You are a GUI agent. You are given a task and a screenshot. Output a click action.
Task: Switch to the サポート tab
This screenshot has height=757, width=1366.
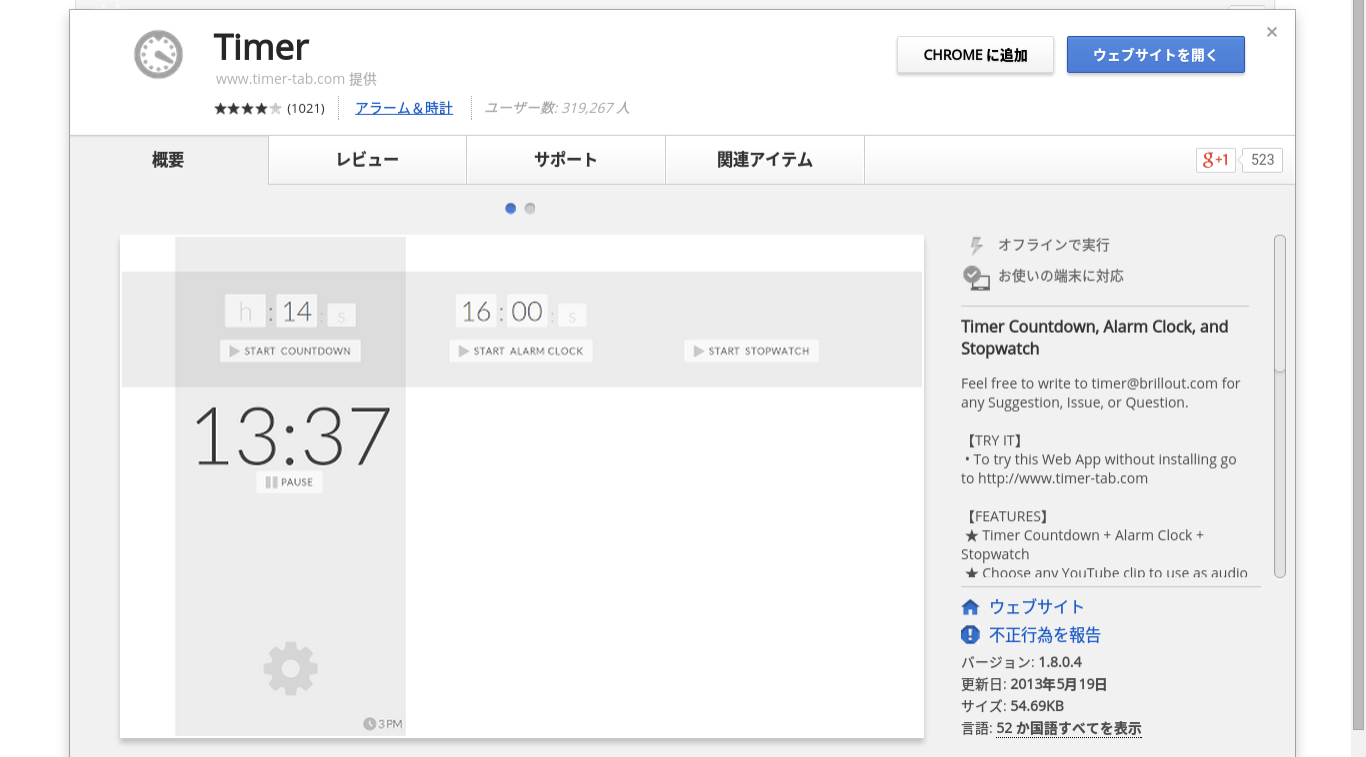(x=566, y=160)
